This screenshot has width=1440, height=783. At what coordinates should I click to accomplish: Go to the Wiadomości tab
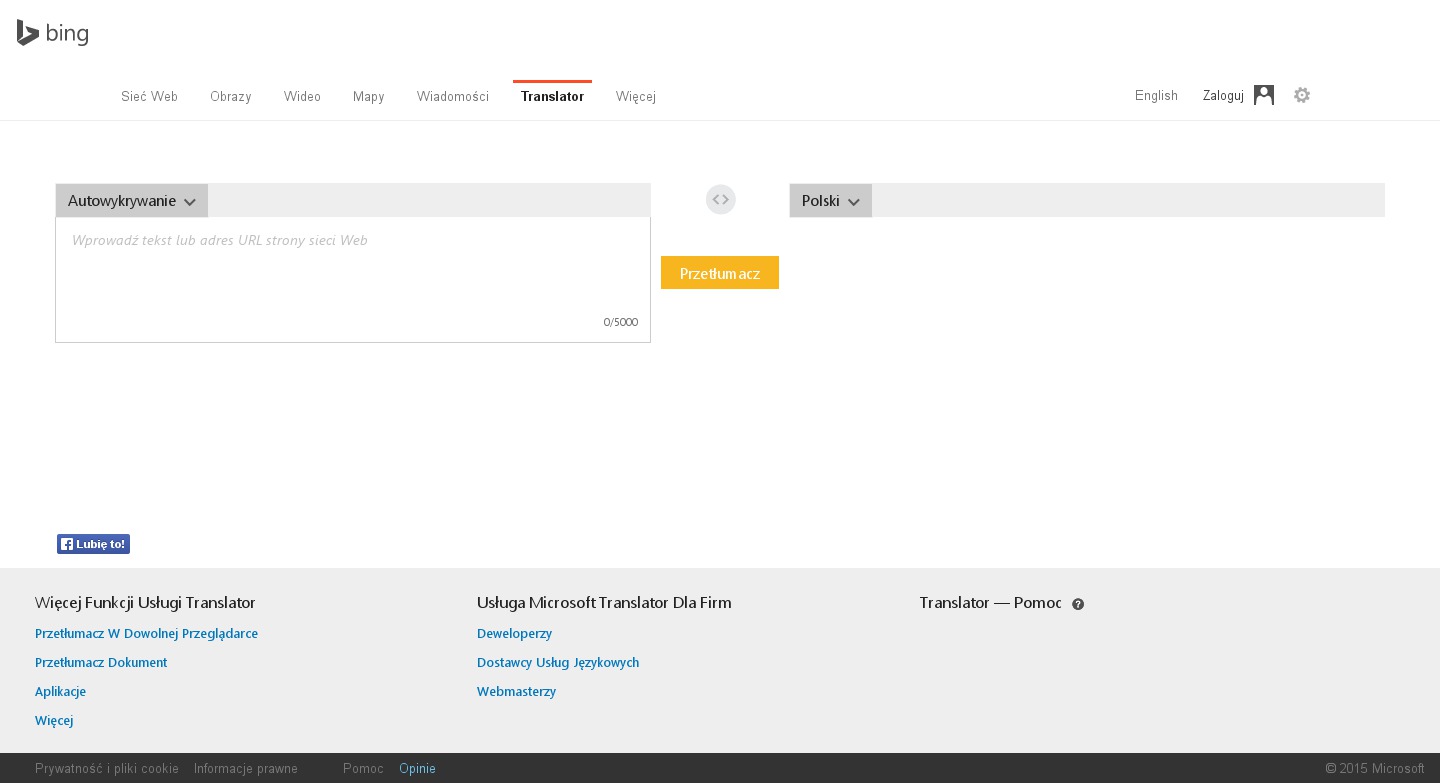(452, 97)
